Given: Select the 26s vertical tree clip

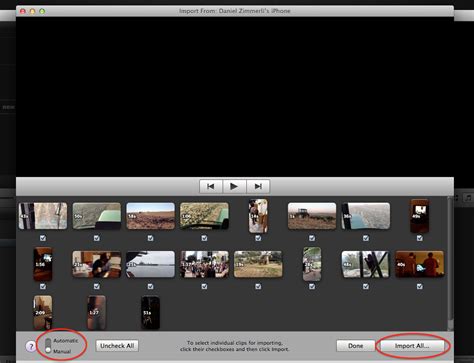Looking at the screenshot, I should pyautogui.click(x=312, y=264).
